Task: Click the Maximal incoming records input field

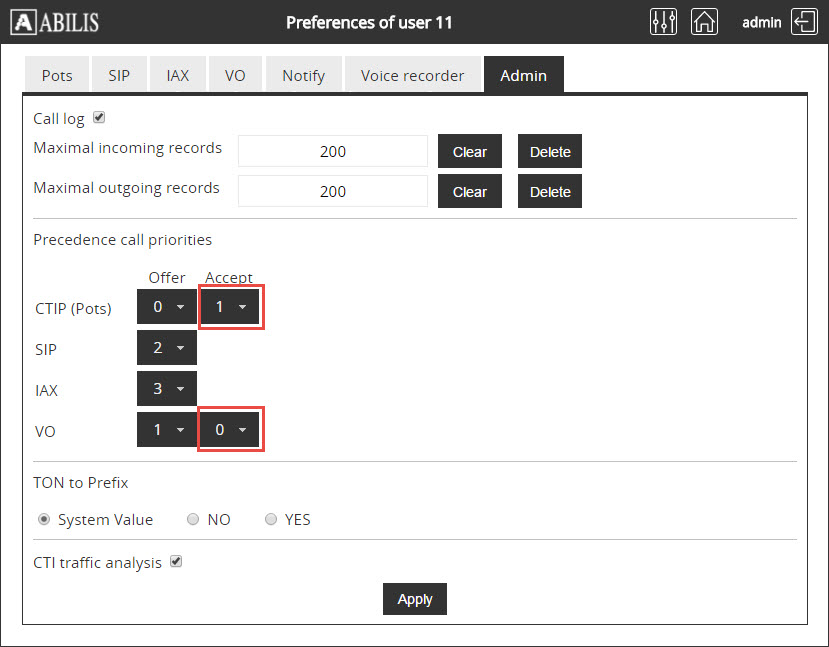Action: pos(333,152)
